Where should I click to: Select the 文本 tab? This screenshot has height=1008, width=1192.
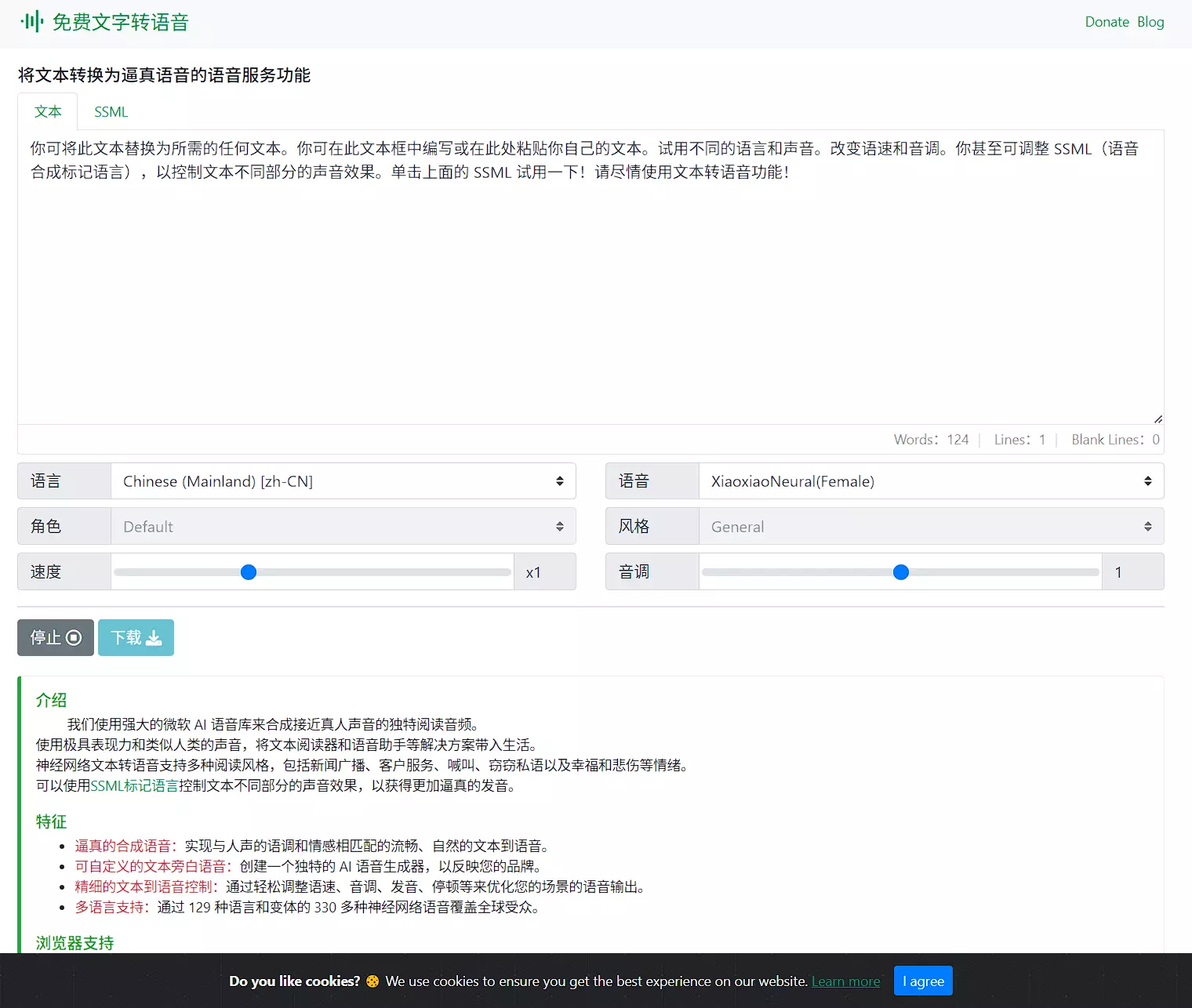[48, 112]
